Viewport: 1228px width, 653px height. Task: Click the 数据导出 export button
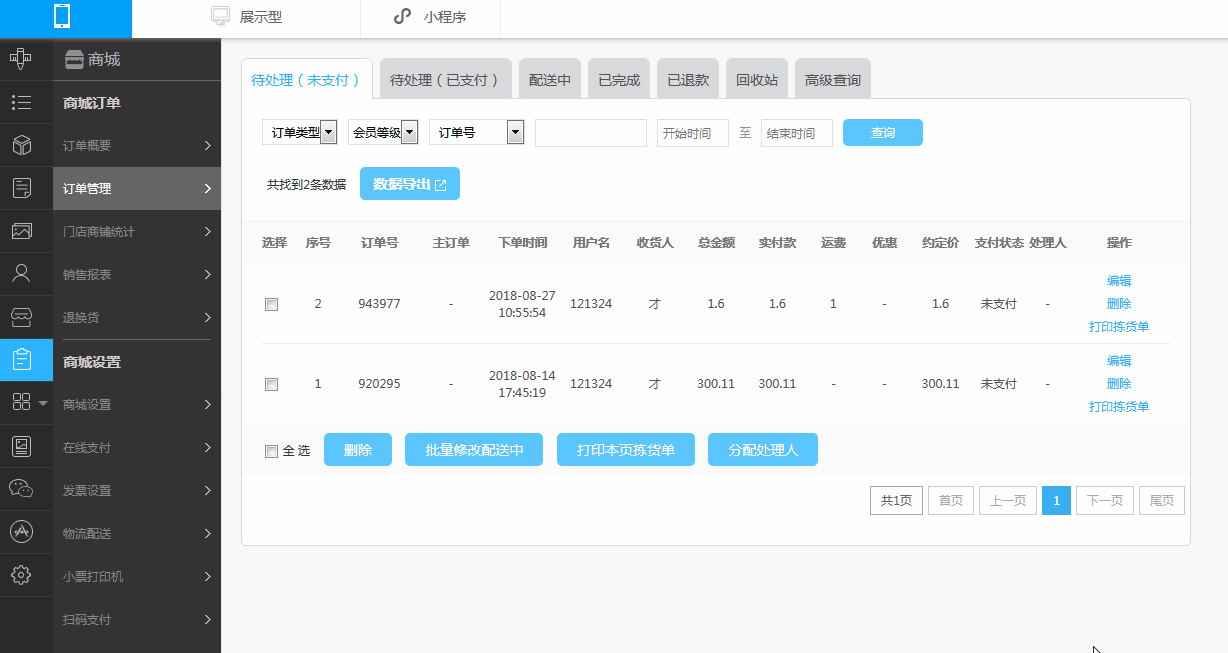[410, 184]
